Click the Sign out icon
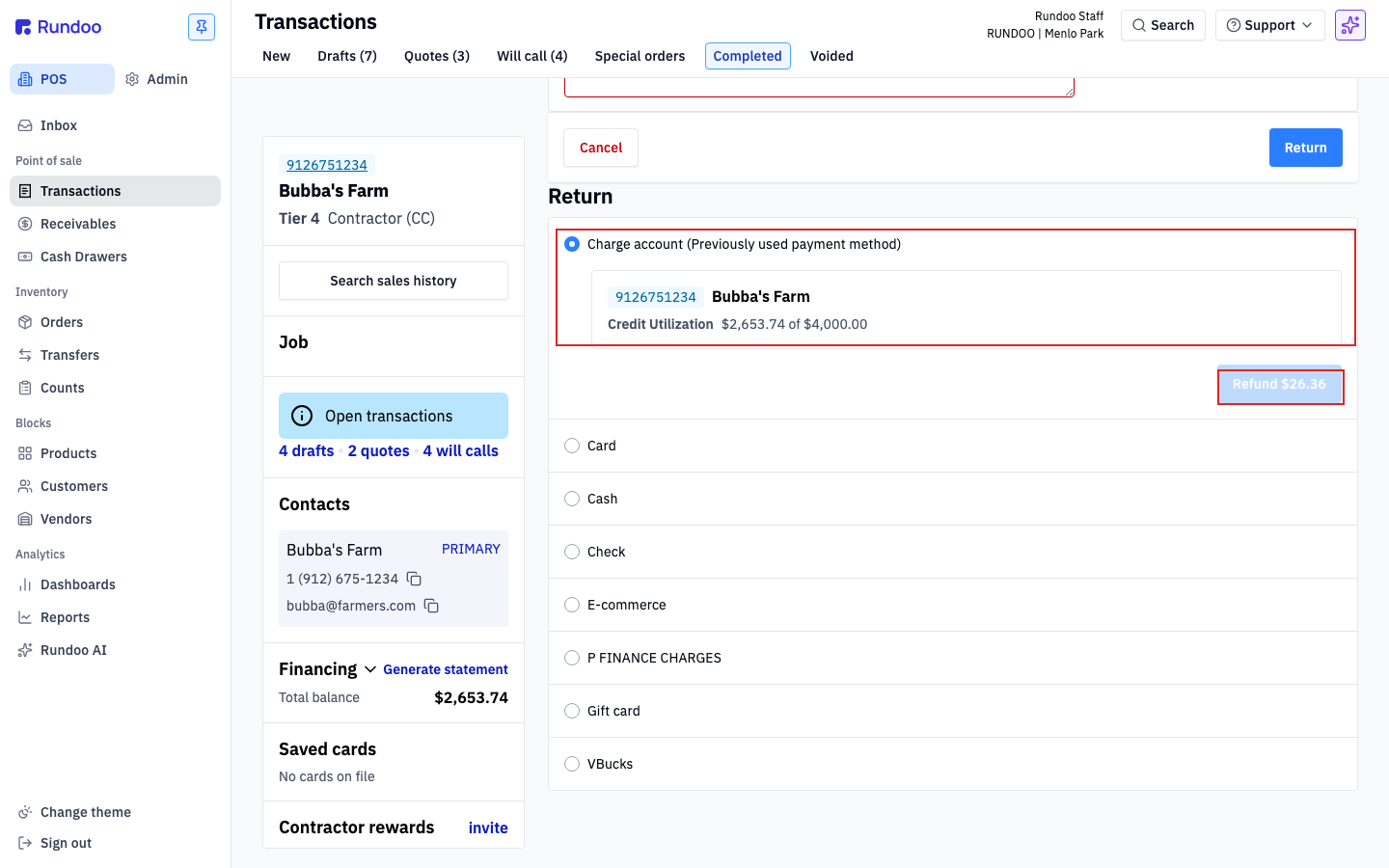Screen dimensions: 1389x868 pyautogui.click(x=25, y=843)
